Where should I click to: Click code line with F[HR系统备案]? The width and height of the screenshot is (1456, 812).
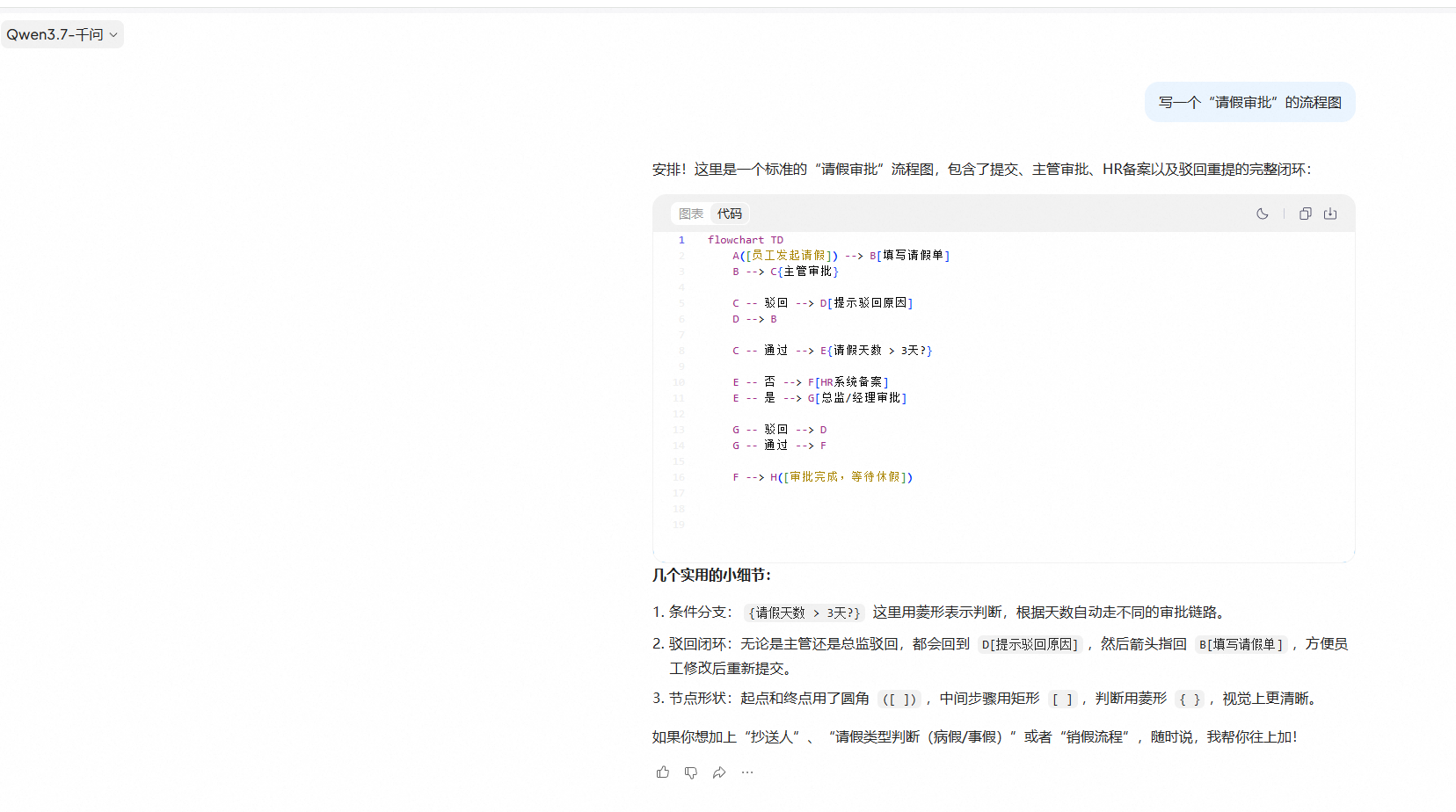tap(811, 382)
